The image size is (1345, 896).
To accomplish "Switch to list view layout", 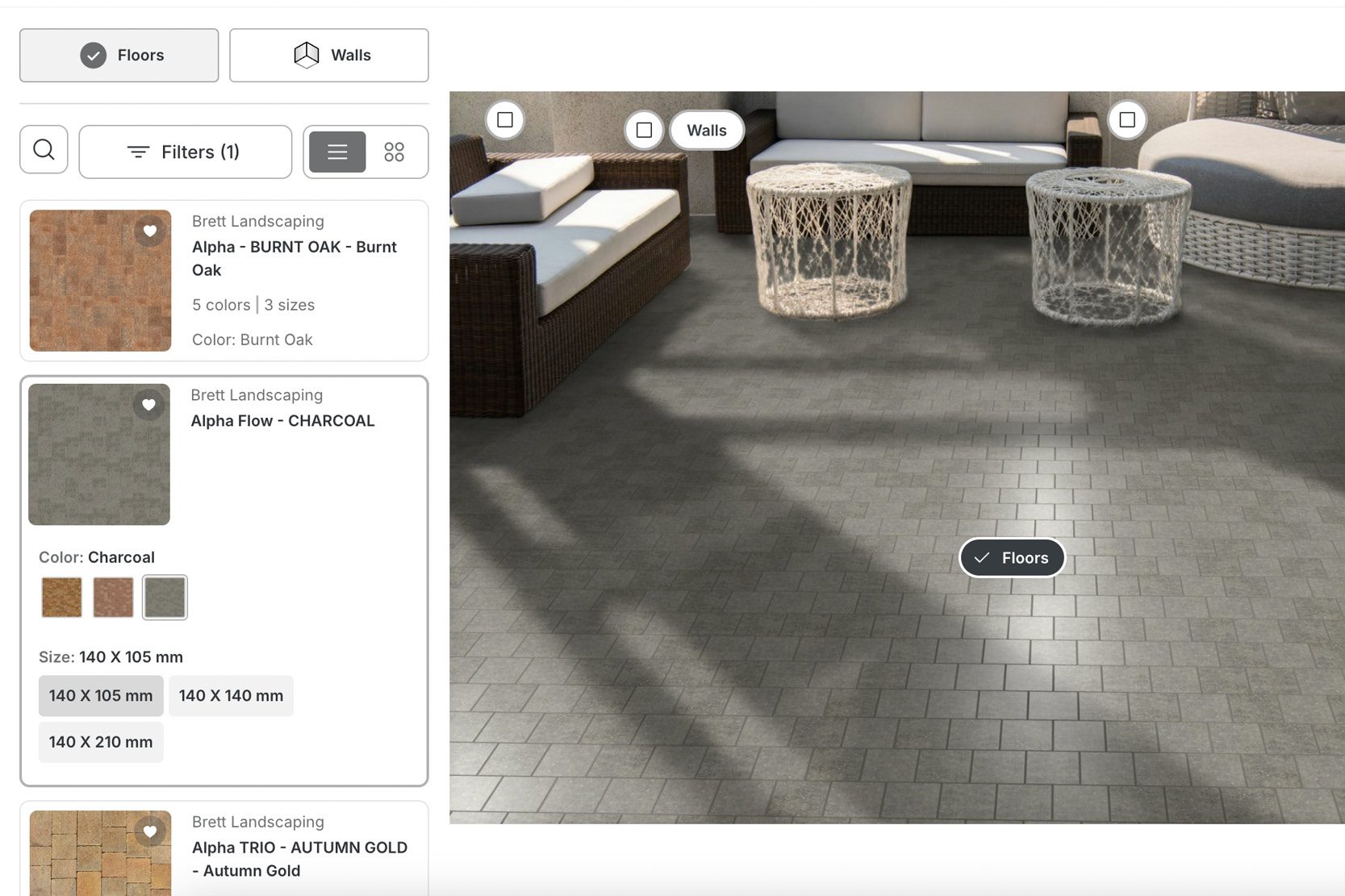I will [x=337, y=152].
